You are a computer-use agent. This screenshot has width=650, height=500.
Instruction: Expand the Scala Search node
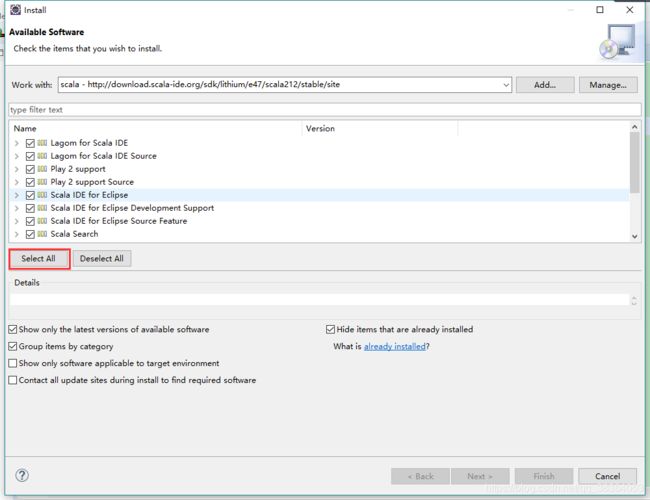(x=17, y=234)
